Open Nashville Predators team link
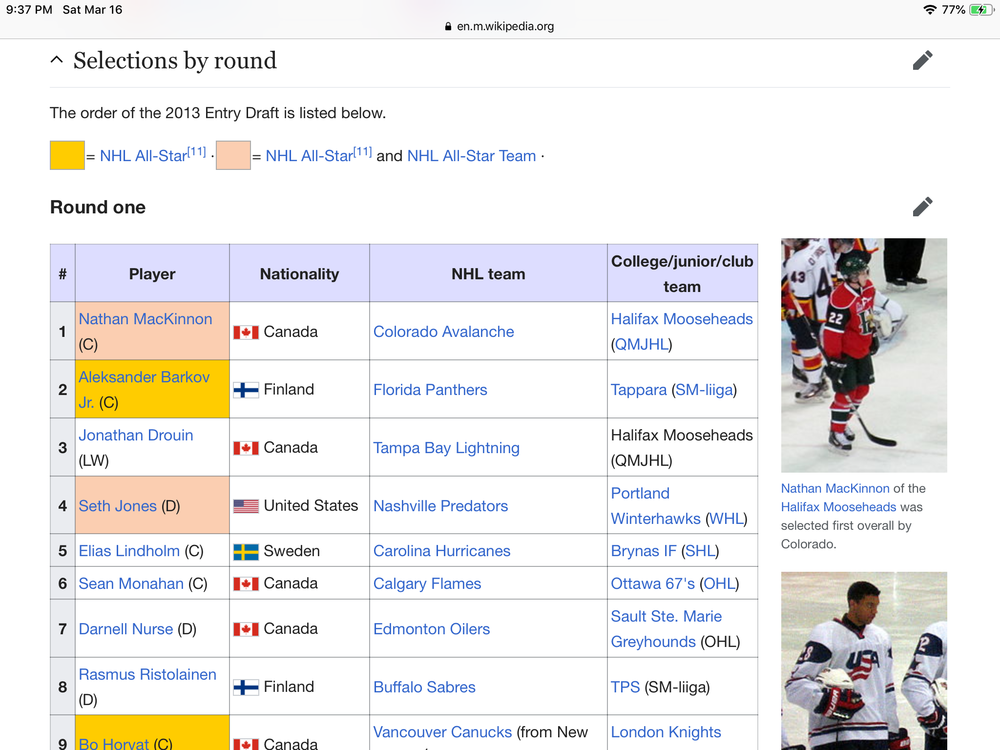Image resolution: width=1000 pixels, height=750 pixels. [441, 506]
